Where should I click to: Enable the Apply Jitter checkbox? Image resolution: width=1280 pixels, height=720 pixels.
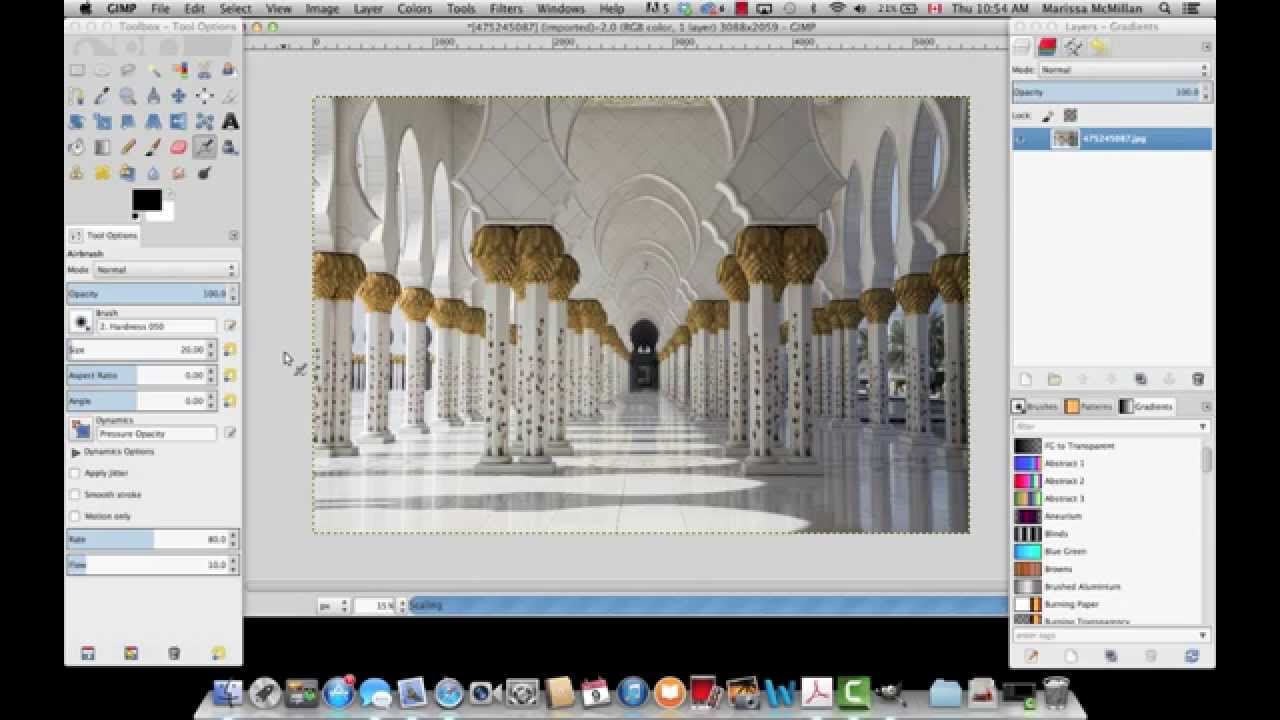75,473
